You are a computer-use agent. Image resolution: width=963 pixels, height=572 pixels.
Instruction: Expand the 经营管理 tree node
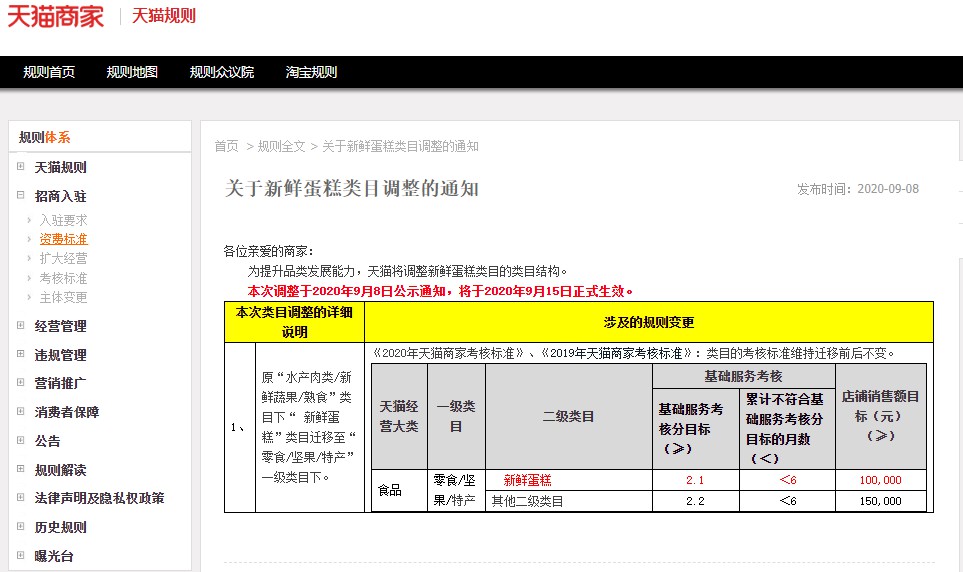tap(20, 325)
